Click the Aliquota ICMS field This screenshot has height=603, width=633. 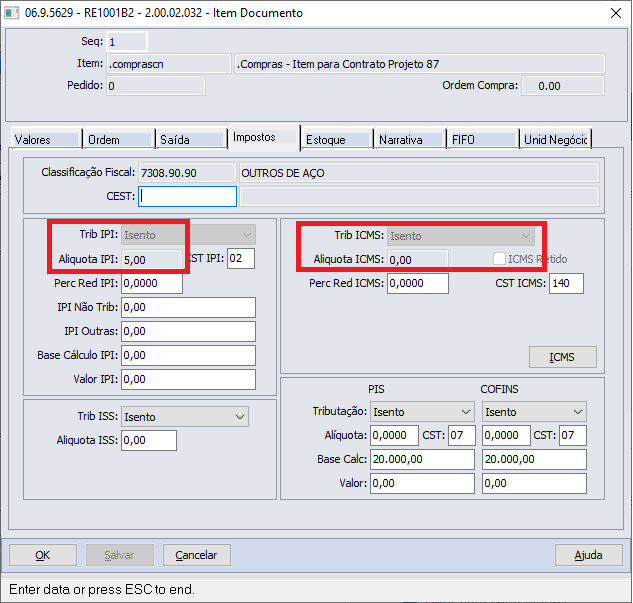point(417,259)
